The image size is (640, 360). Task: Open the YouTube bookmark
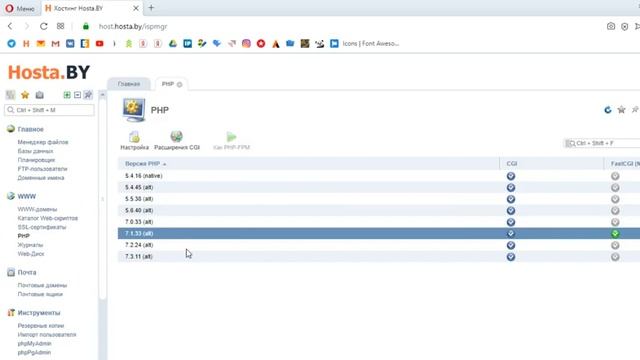pos(100,44)
